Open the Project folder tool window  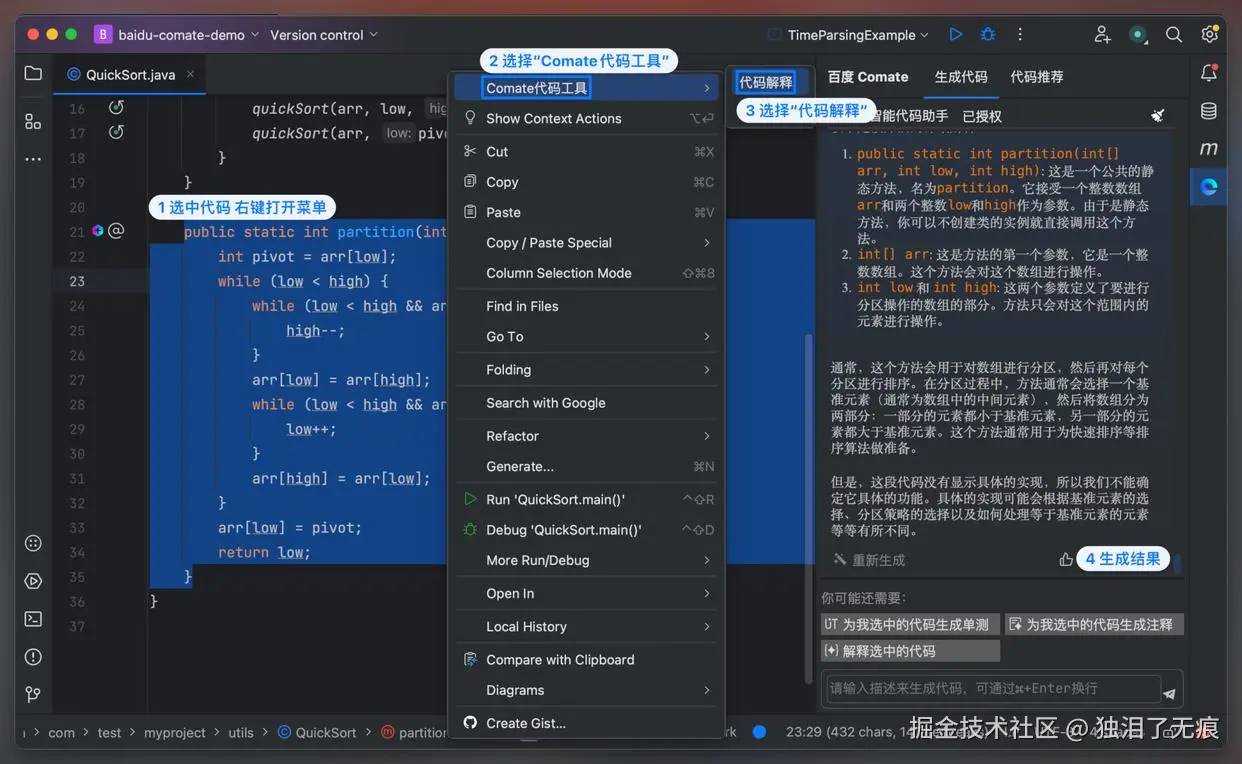pos(33,73)
